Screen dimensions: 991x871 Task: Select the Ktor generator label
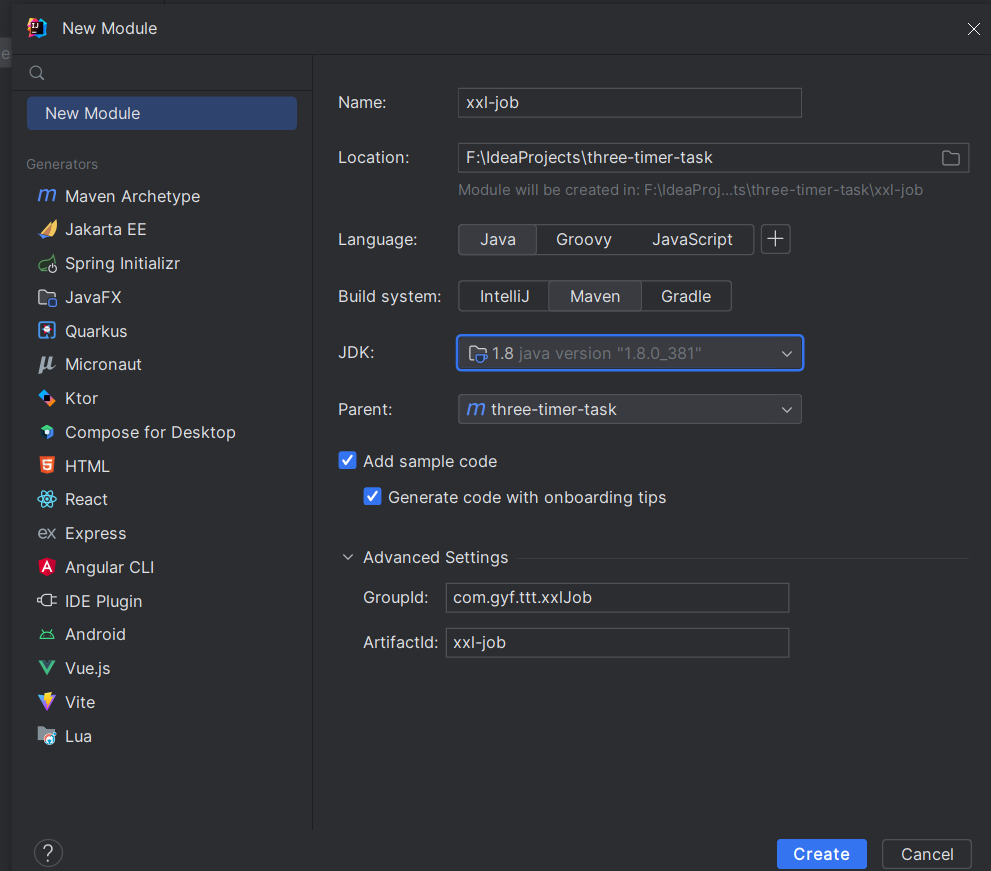coord(82,398)
